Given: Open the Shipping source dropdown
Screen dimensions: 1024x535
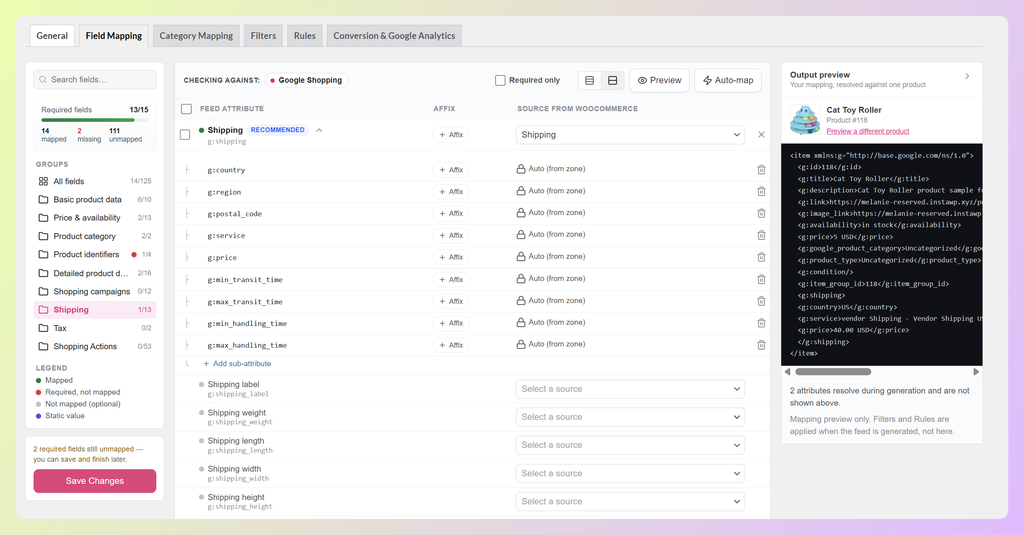Looking at the screenshot, I should (x=630, y=135).
